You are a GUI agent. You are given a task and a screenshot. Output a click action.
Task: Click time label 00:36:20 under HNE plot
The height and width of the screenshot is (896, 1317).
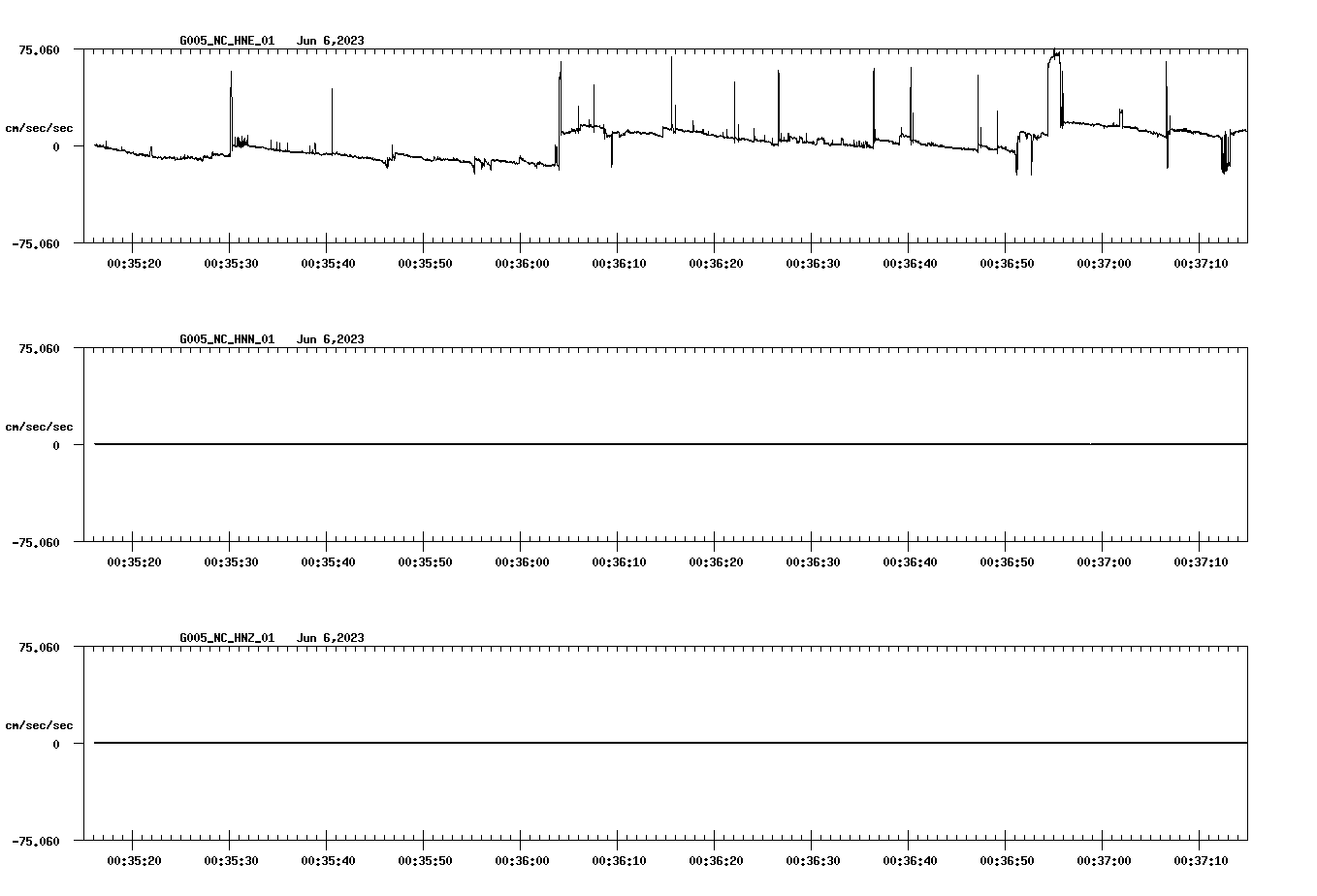716,264
